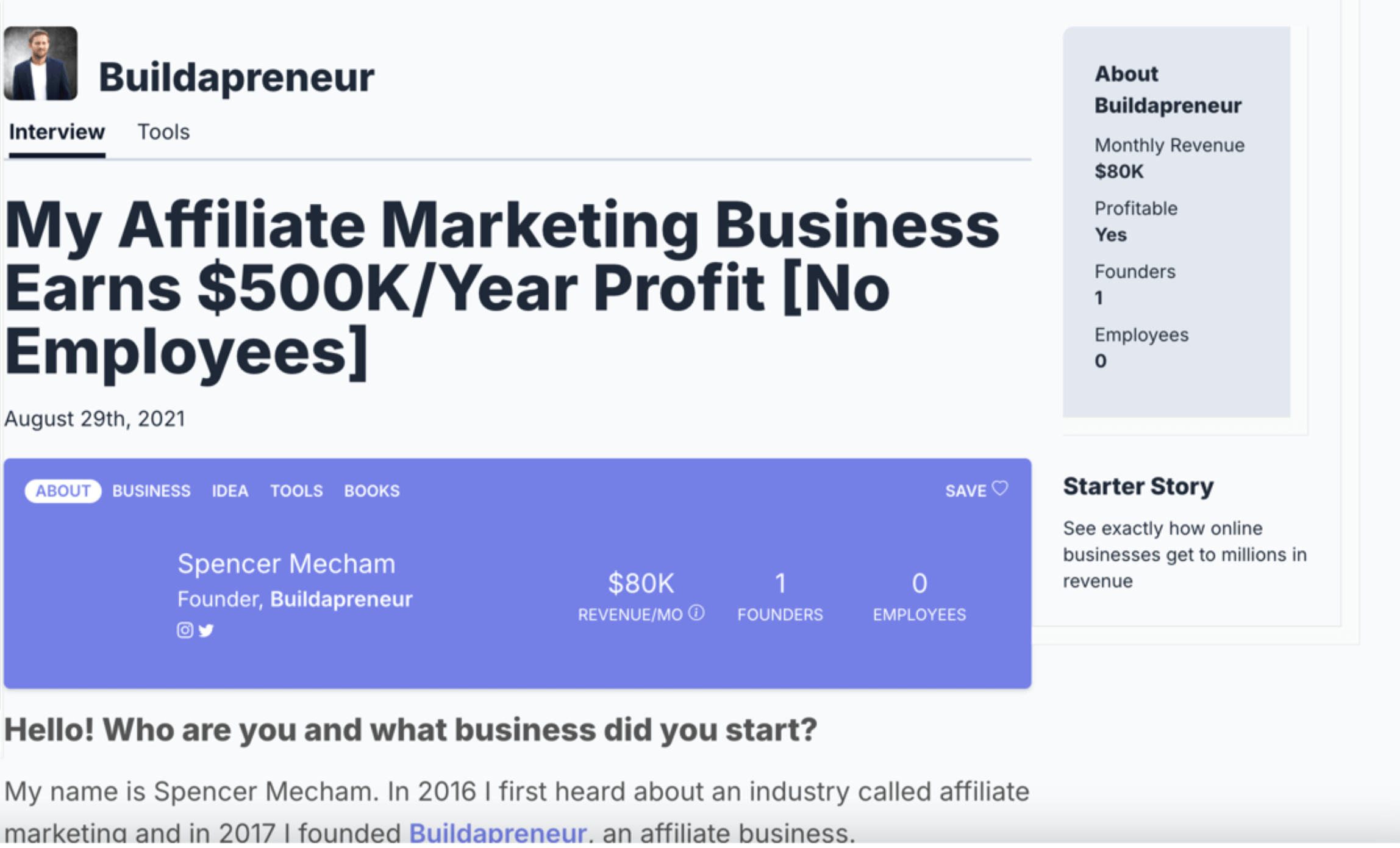Open Spencer Mecham's Twitter bird icon
This screenshot has width=1400, height=848.
point(206,630)
